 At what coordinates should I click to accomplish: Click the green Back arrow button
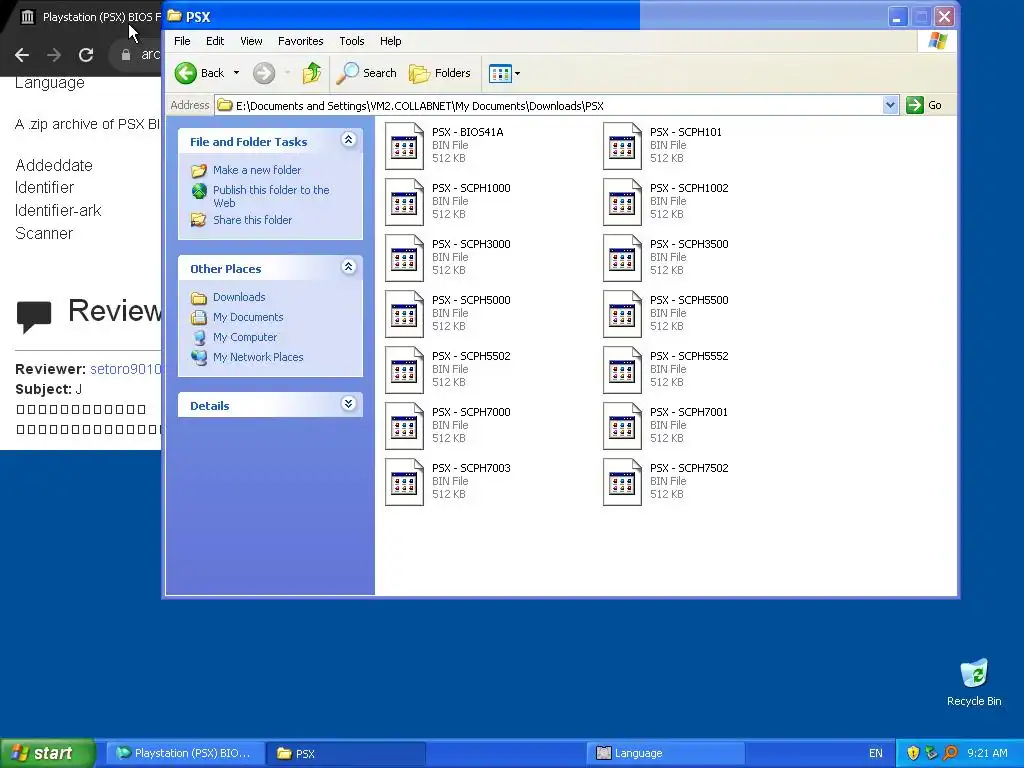pyautogui.click(x=185, y=73)
